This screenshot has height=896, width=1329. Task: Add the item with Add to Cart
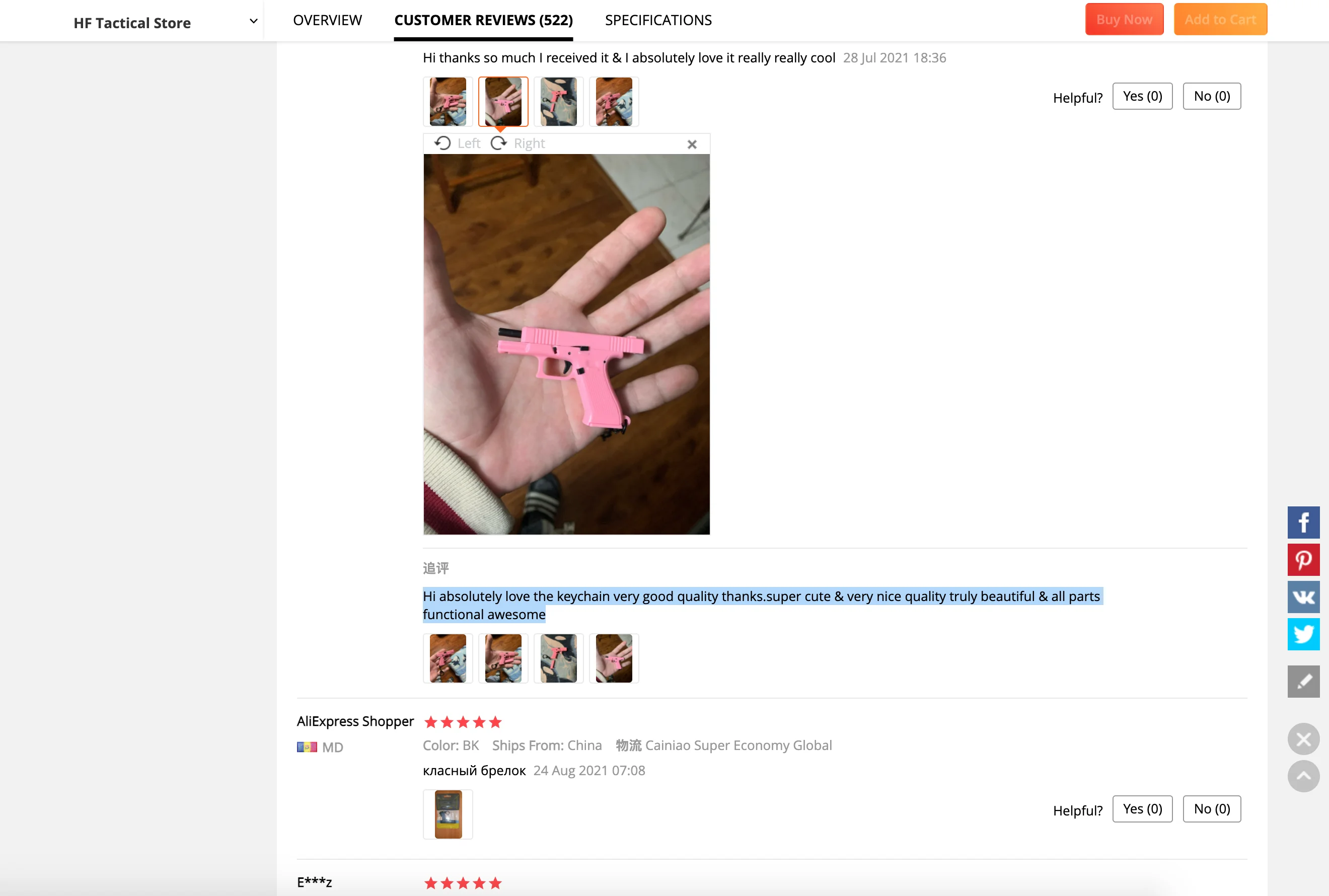(x=1220, y=20)
